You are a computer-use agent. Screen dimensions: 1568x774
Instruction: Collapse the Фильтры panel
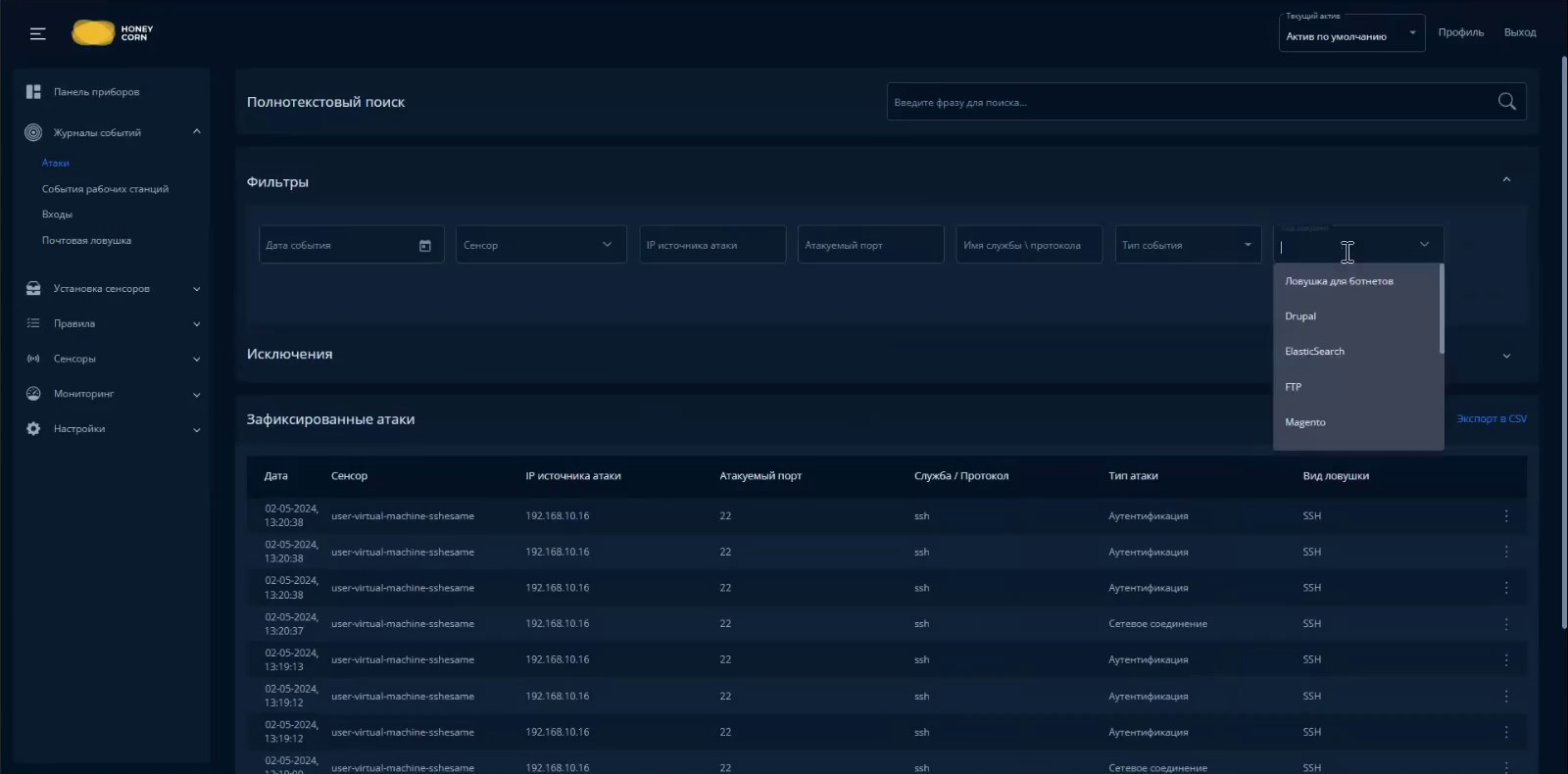click(1506, 180)
